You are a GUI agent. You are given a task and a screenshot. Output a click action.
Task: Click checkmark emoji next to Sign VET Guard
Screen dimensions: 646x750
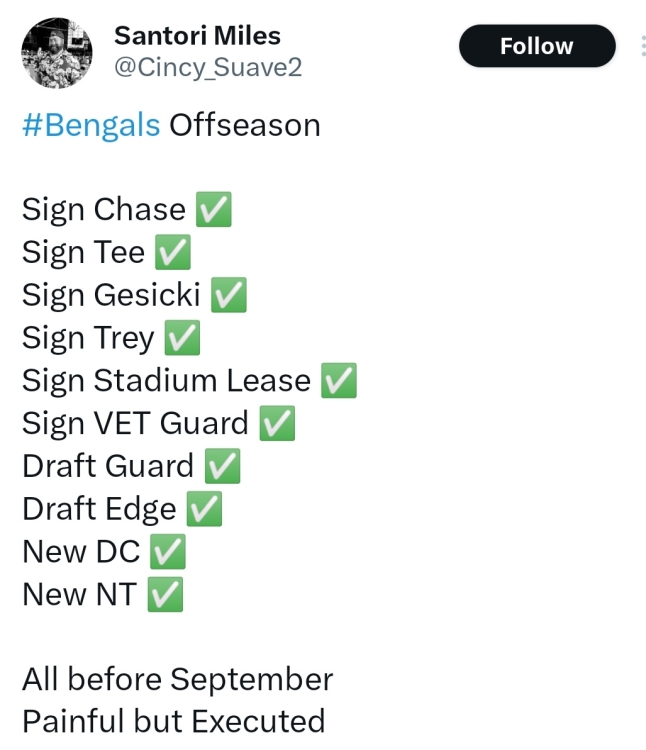point(277,423)
